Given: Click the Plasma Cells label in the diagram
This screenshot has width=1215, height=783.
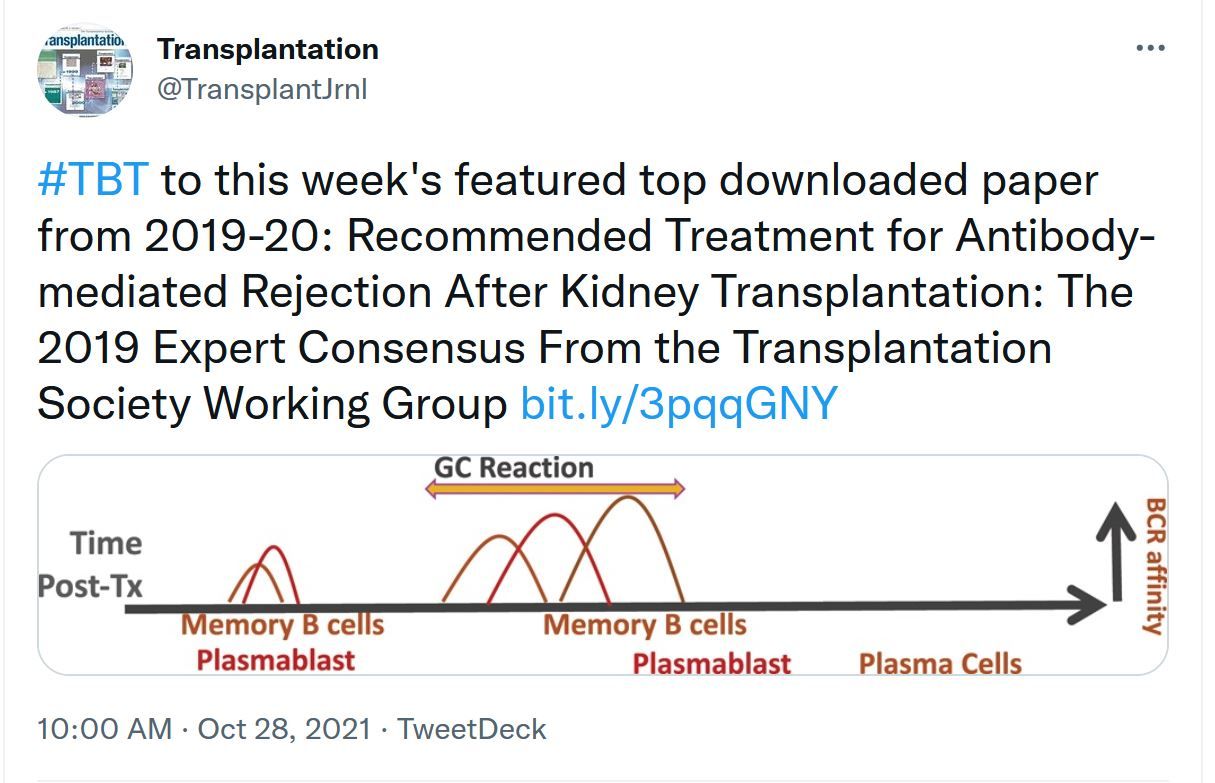Looking at the screenshot, I should [x=940, y=663].
